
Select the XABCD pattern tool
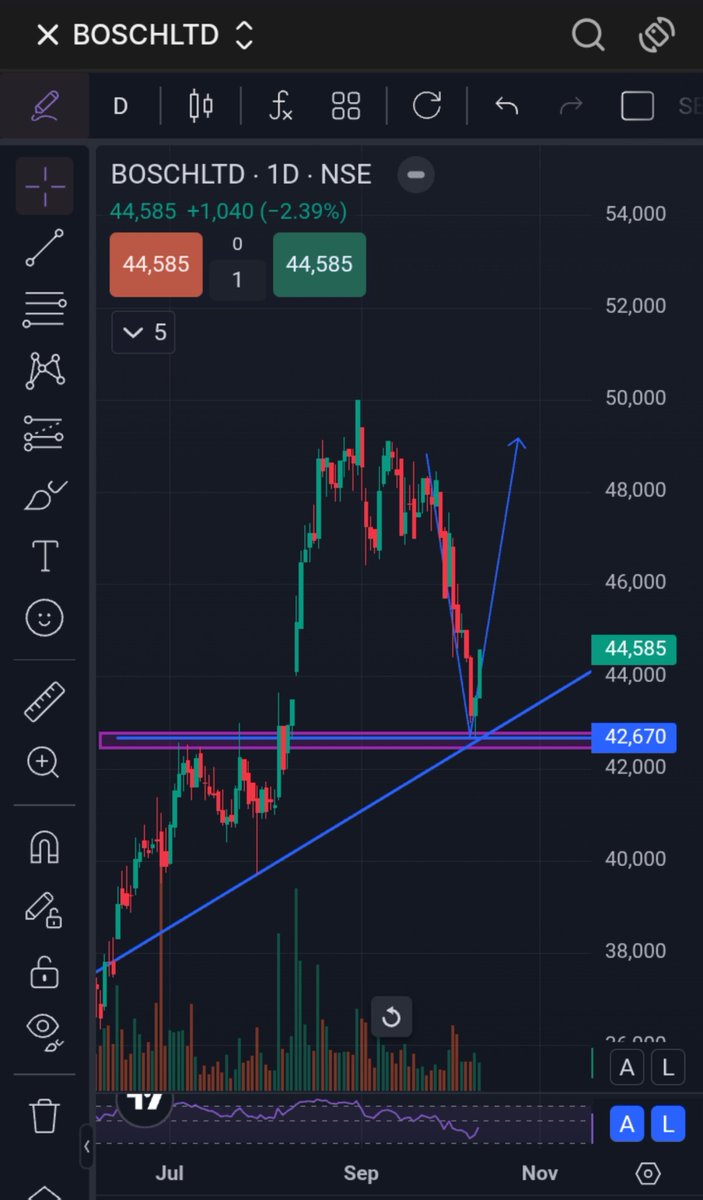coord(44,371)
